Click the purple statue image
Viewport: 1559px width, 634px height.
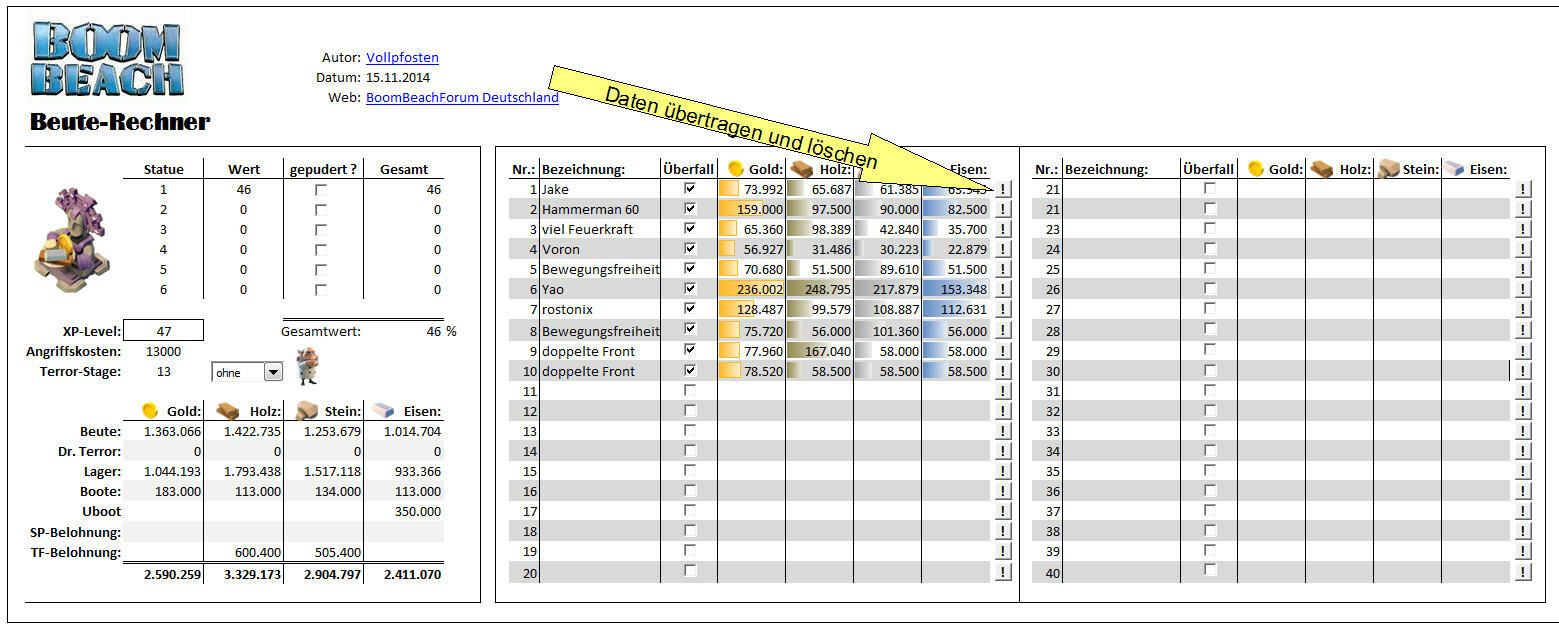(65, 242)
